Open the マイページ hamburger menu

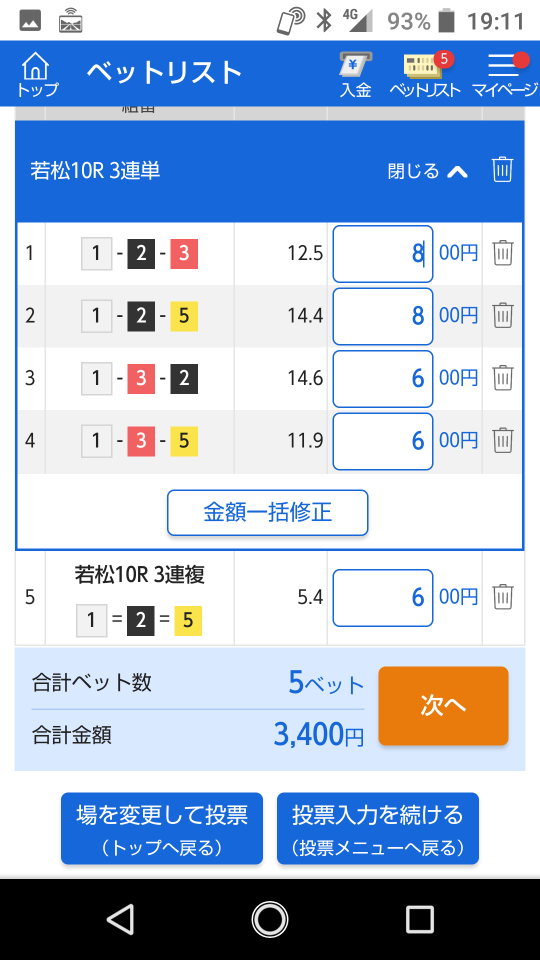coord(505,75)
